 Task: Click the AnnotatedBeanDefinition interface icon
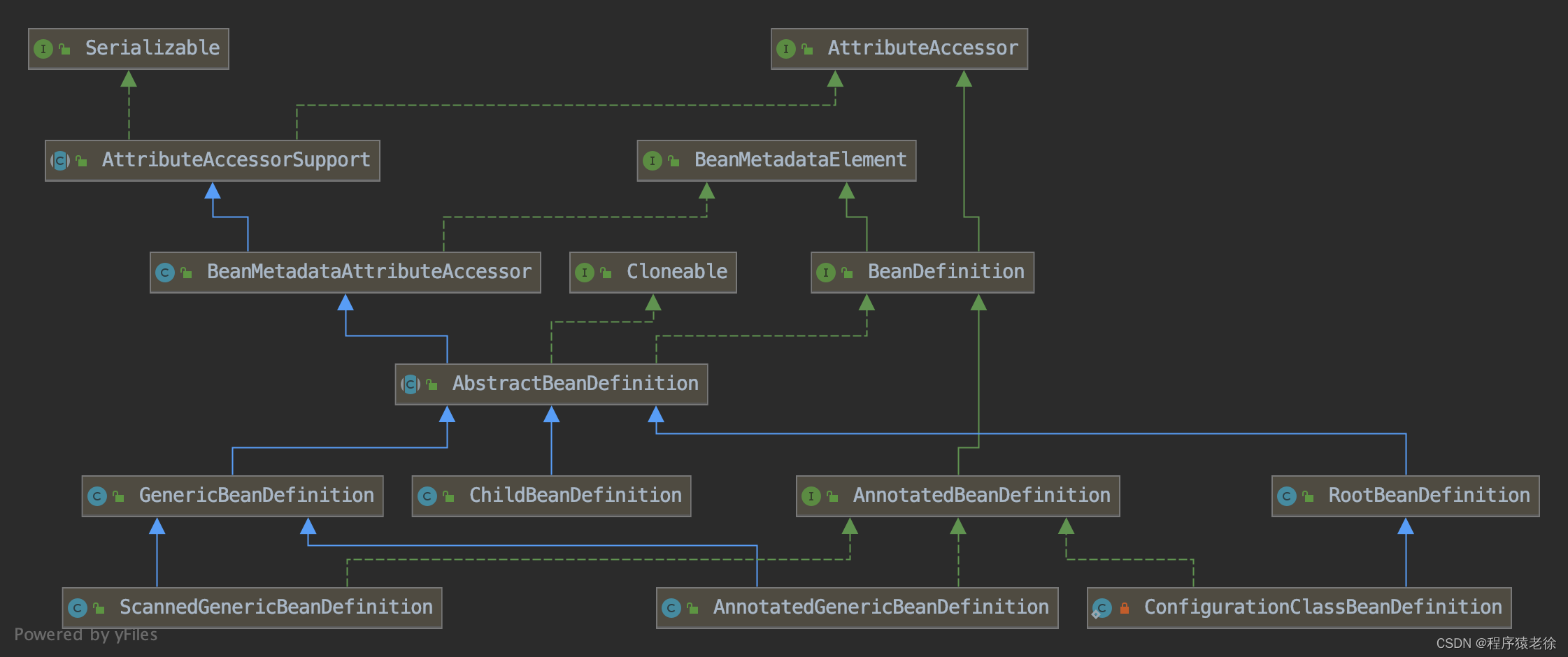coord(811,496)
